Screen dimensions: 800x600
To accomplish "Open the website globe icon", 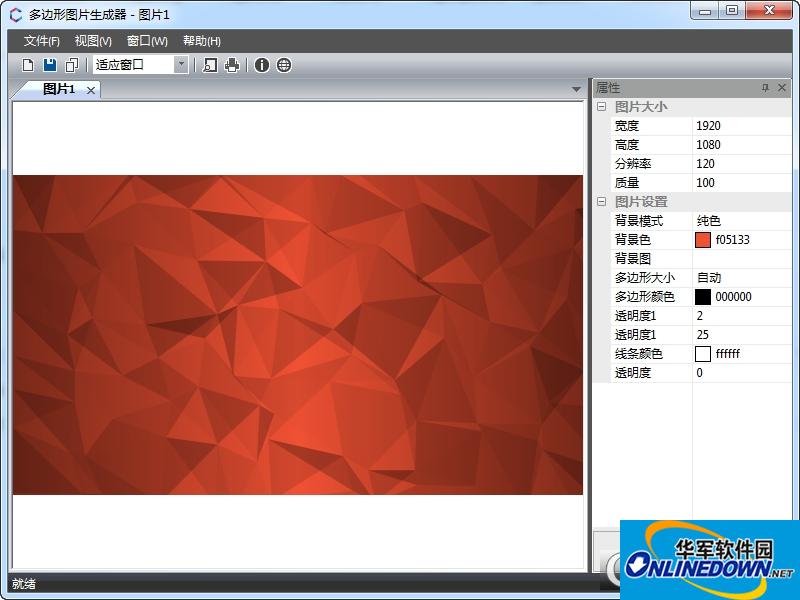I will [284, 65].
